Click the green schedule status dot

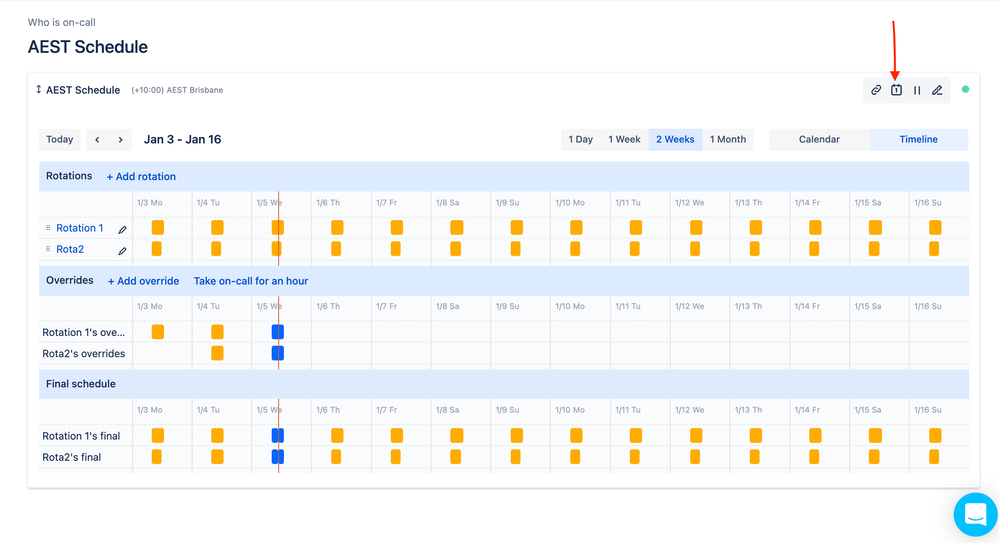click(x=966, y=90)
